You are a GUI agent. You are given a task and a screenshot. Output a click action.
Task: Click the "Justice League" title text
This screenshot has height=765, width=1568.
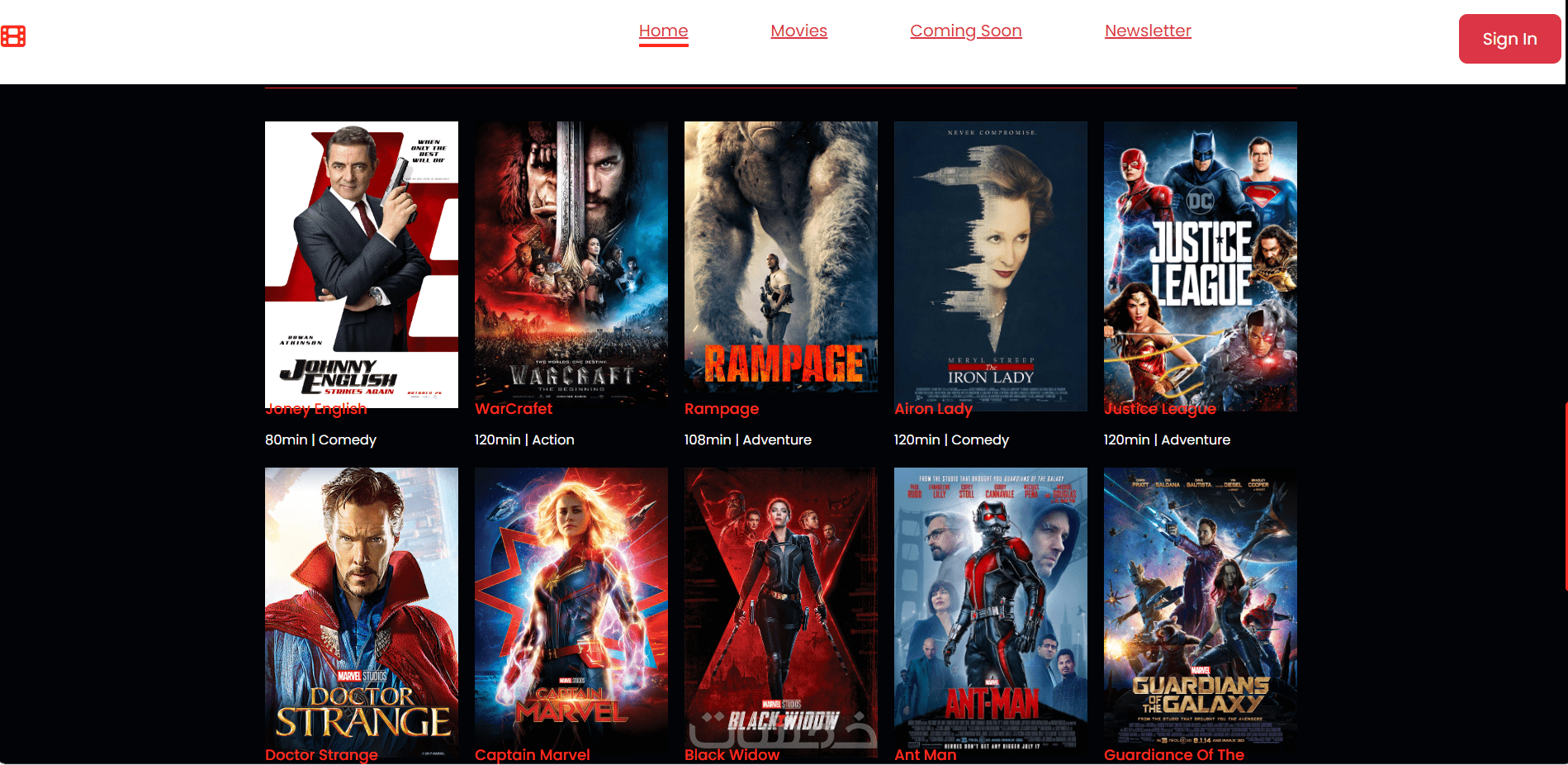click(x=1160, y=409)
